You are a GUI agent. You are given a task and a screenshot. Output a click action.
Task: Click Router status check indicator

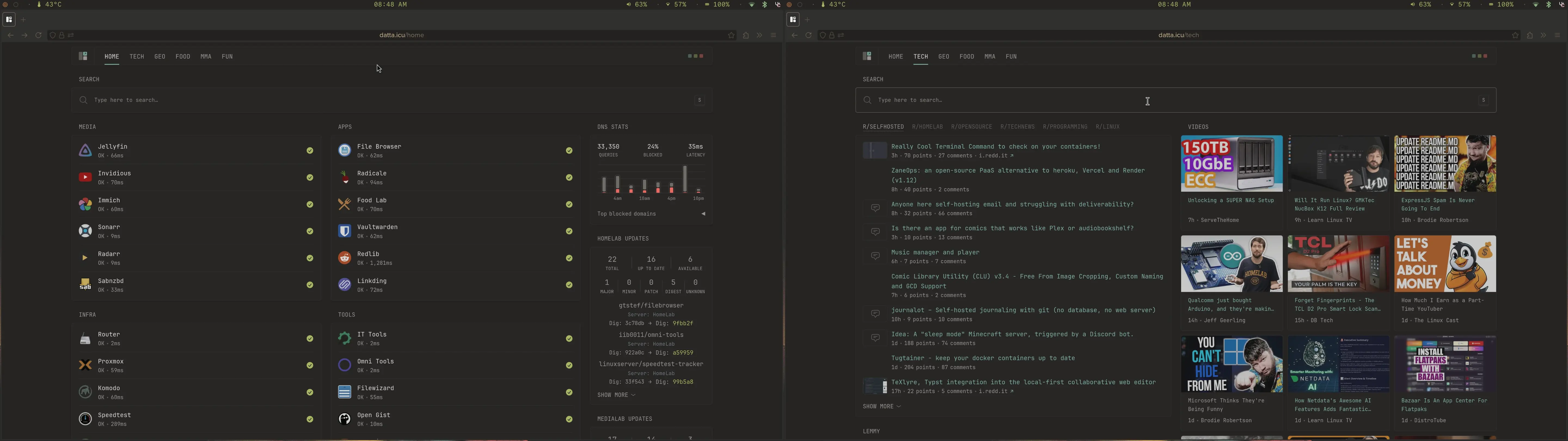pos(310,339)
